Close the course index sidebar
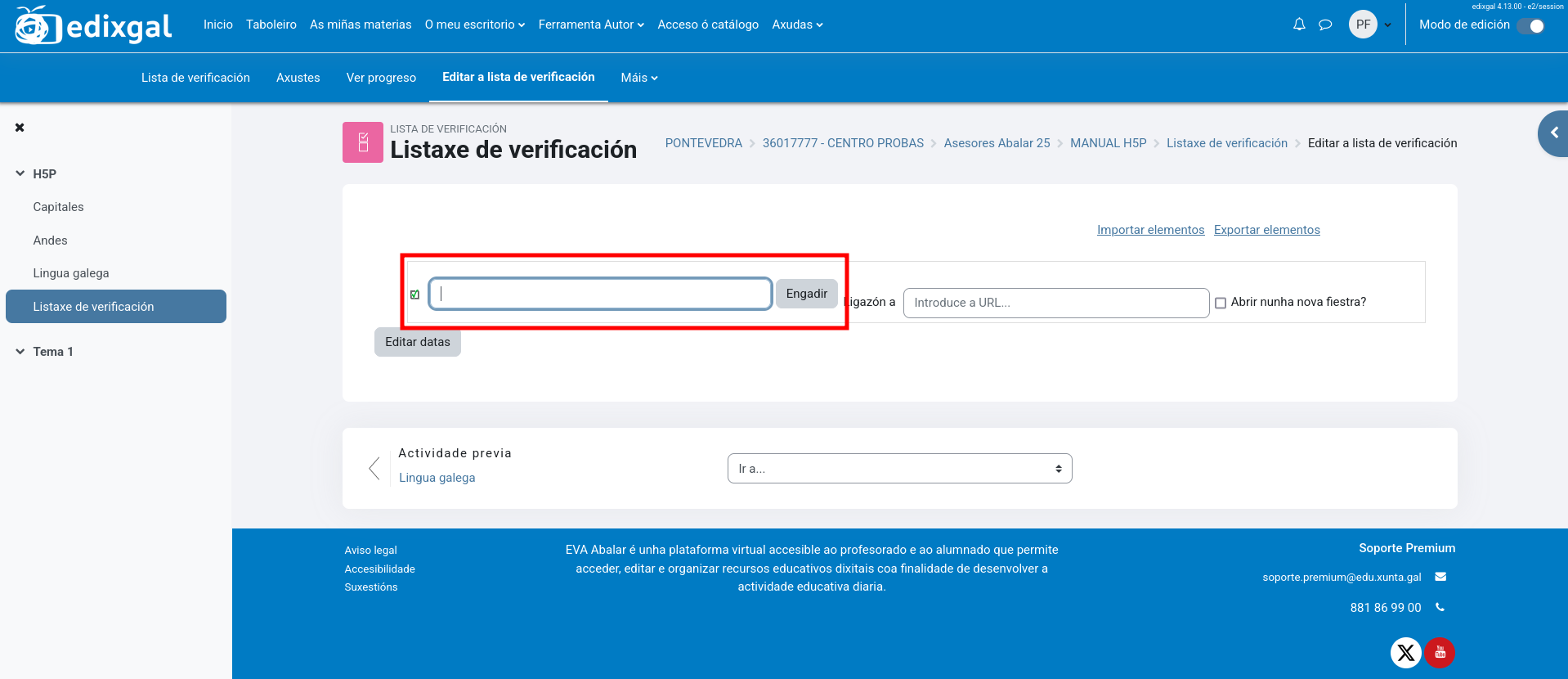 tap(20, 128)
